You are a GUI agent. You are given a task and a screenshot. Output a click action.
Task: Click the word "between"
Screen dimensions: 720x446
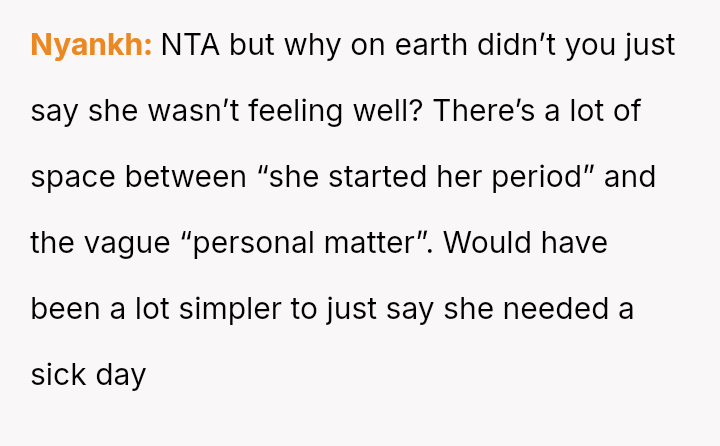point(185,177)
